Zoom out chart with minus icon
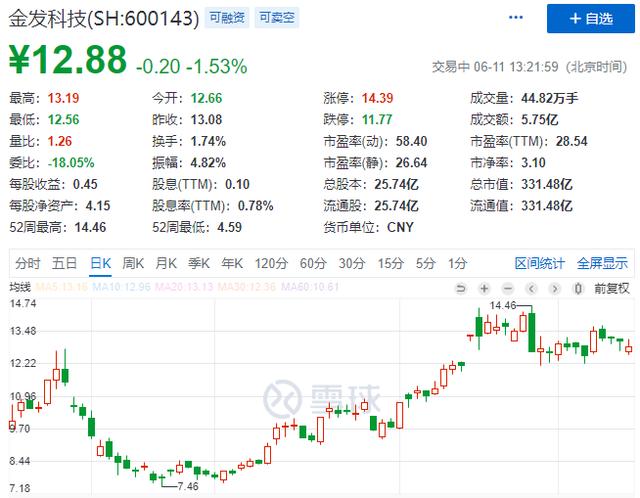640x498 pixels. click(508, 289)
